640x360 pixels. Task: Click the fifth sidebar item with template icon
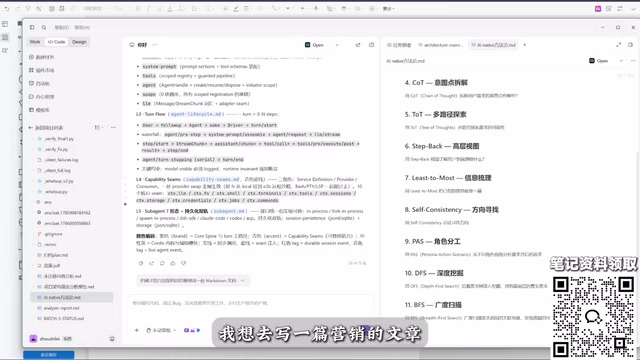click(40, 110)
